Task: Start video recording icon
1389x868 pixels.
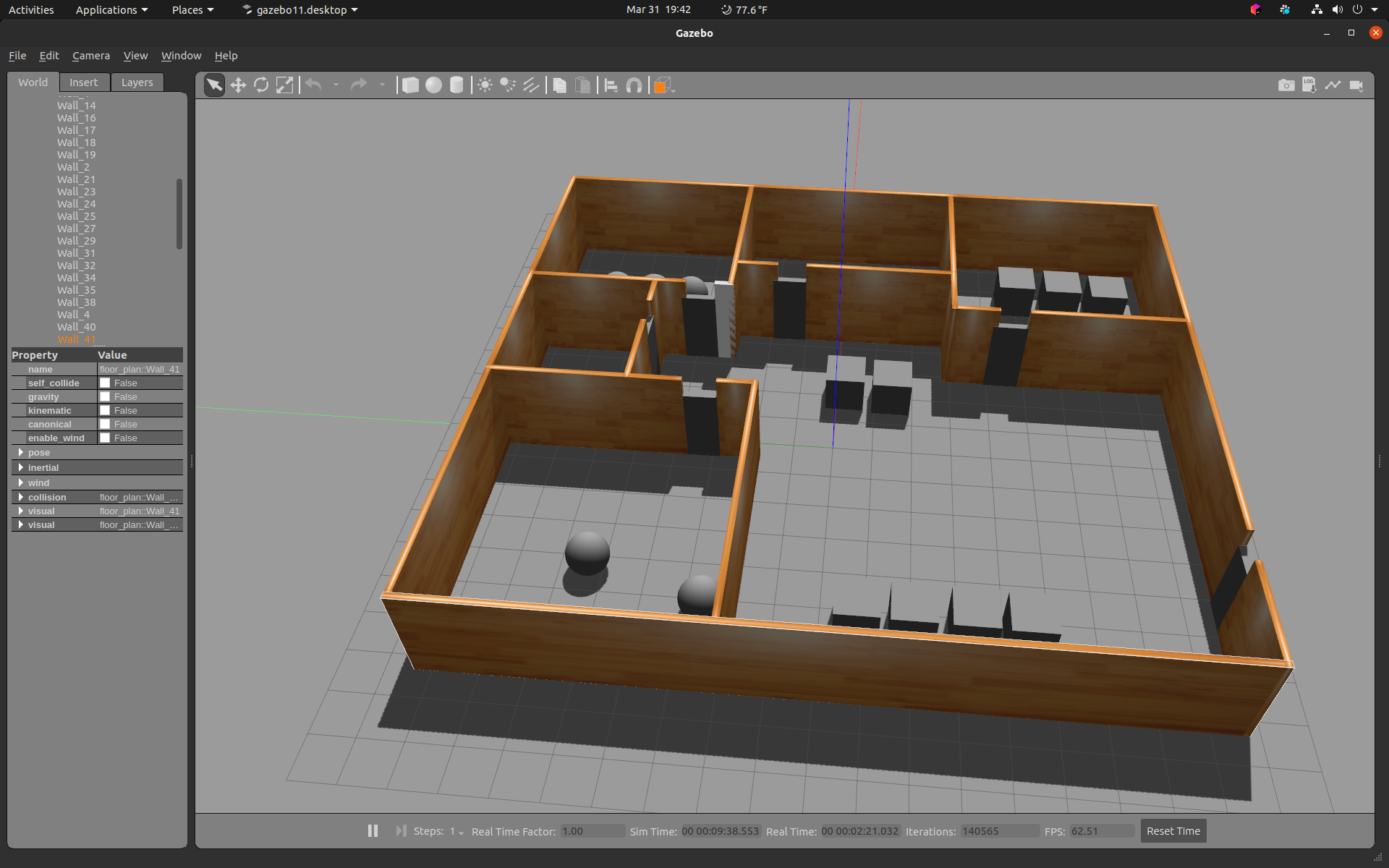Action: click(1356, 85)
